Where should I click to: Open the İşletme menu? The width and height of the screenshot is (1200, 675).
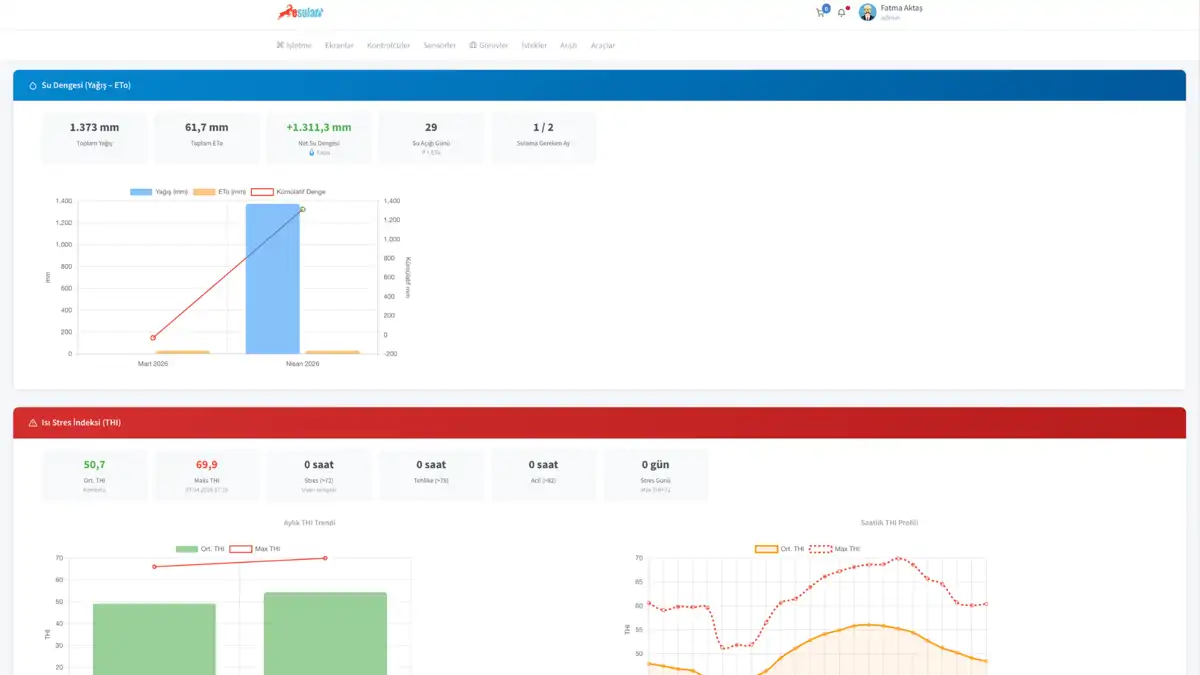click(294, 45)
